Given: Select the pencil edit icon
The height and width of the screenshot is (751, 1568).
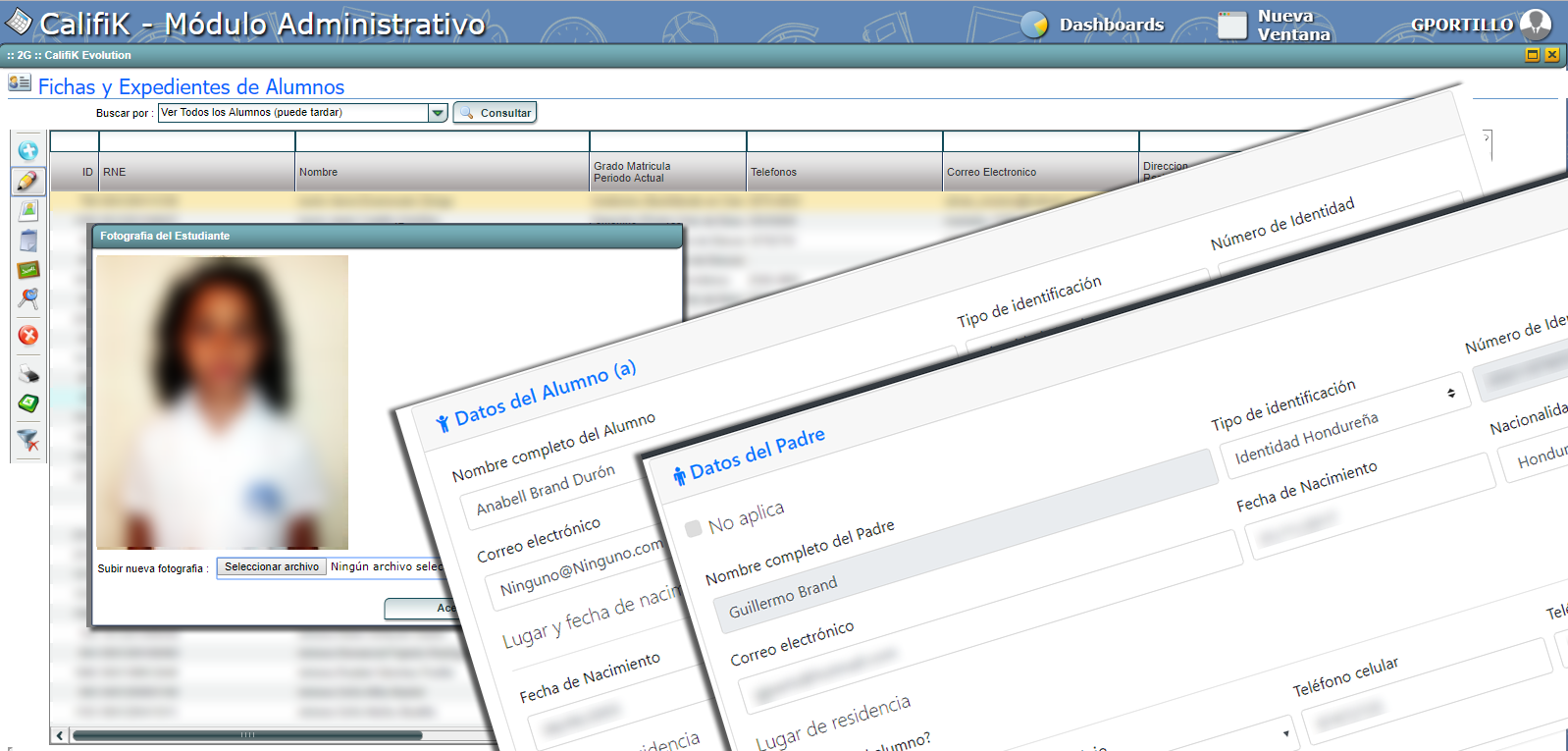Looking at the screenshot, I should click(x=27, y=181).
